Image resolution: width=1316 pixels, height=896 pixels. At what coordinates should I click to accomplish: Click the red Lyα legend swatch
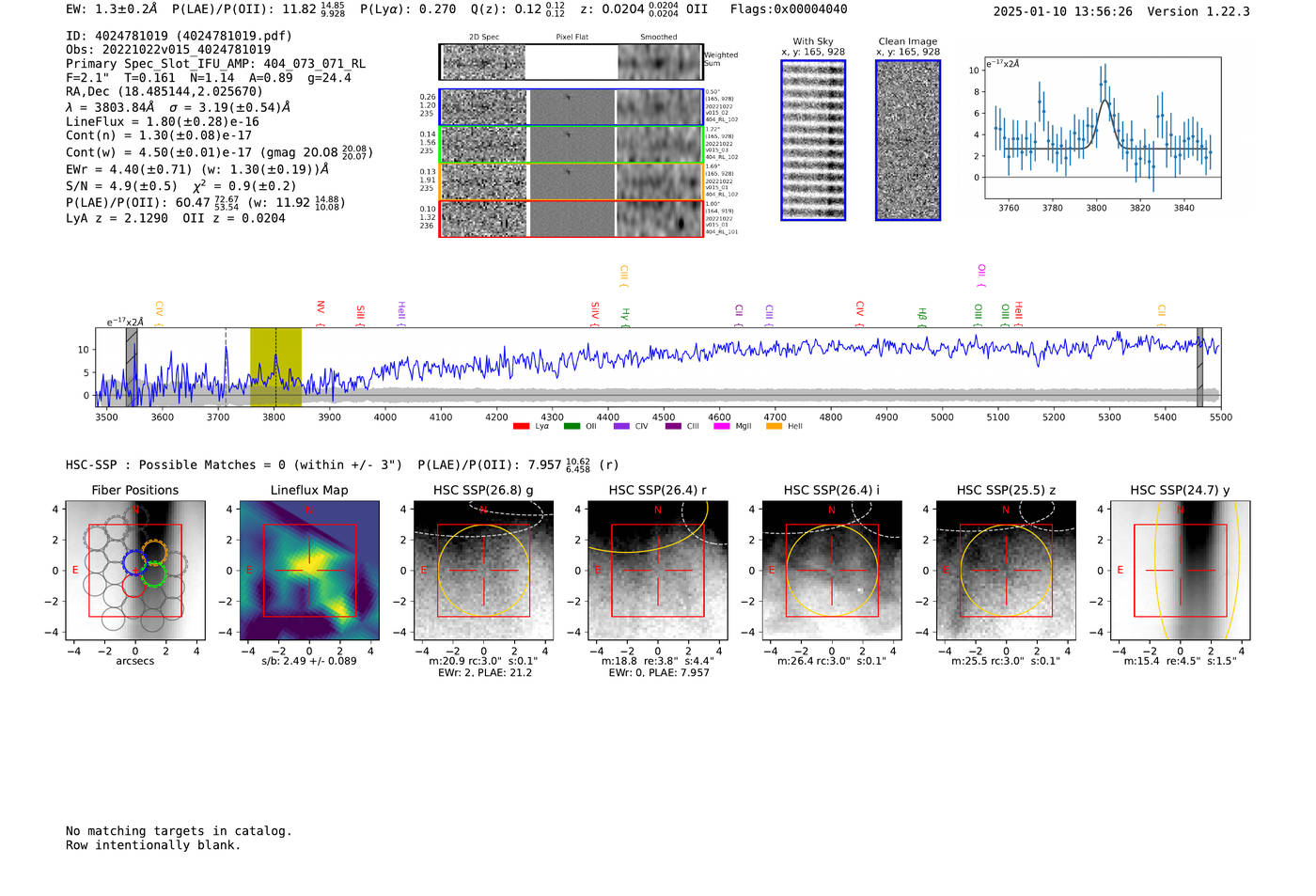tap(521, 427)
